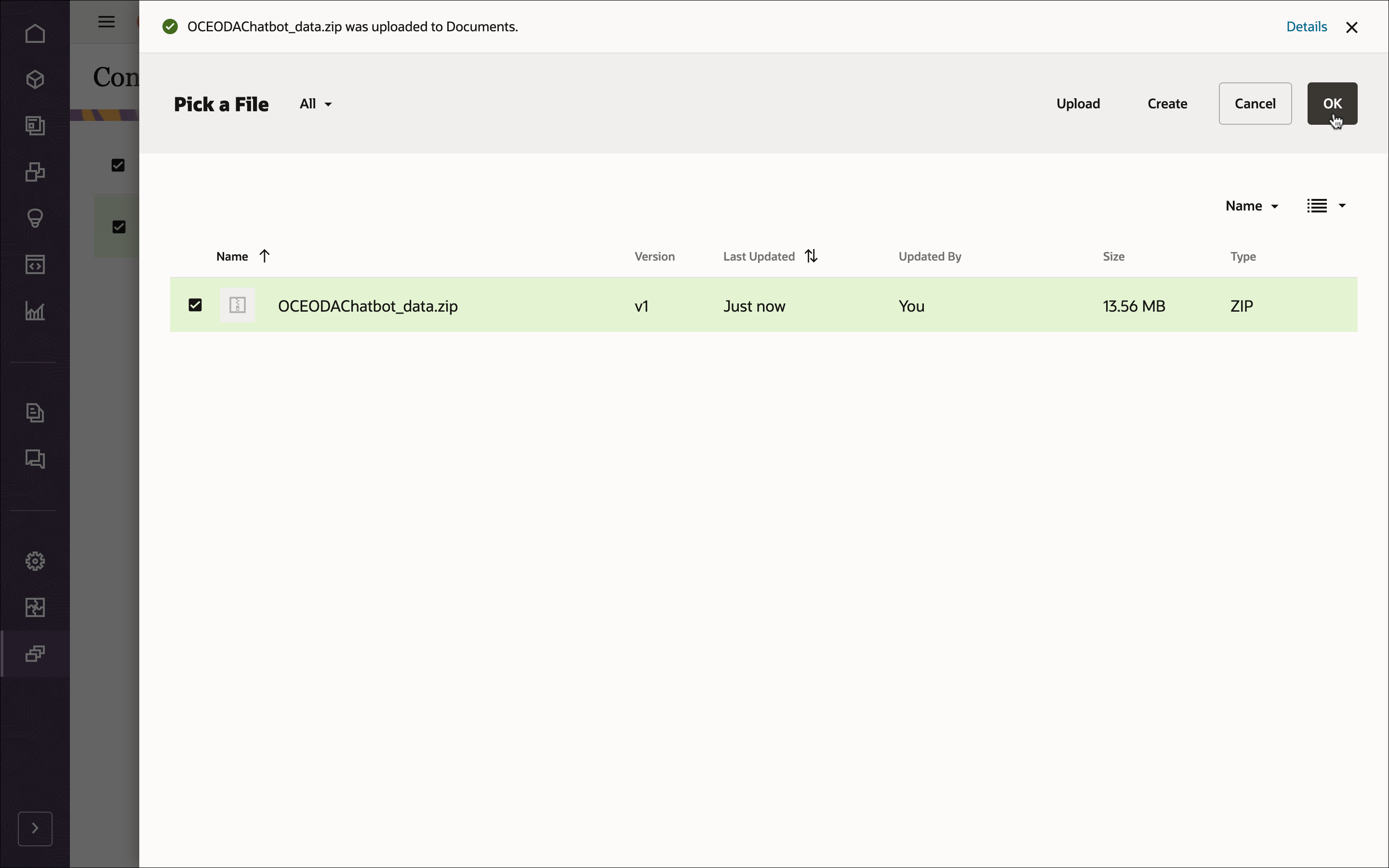
Task: Select the Assets cube icon
Action: coord(36,79)
